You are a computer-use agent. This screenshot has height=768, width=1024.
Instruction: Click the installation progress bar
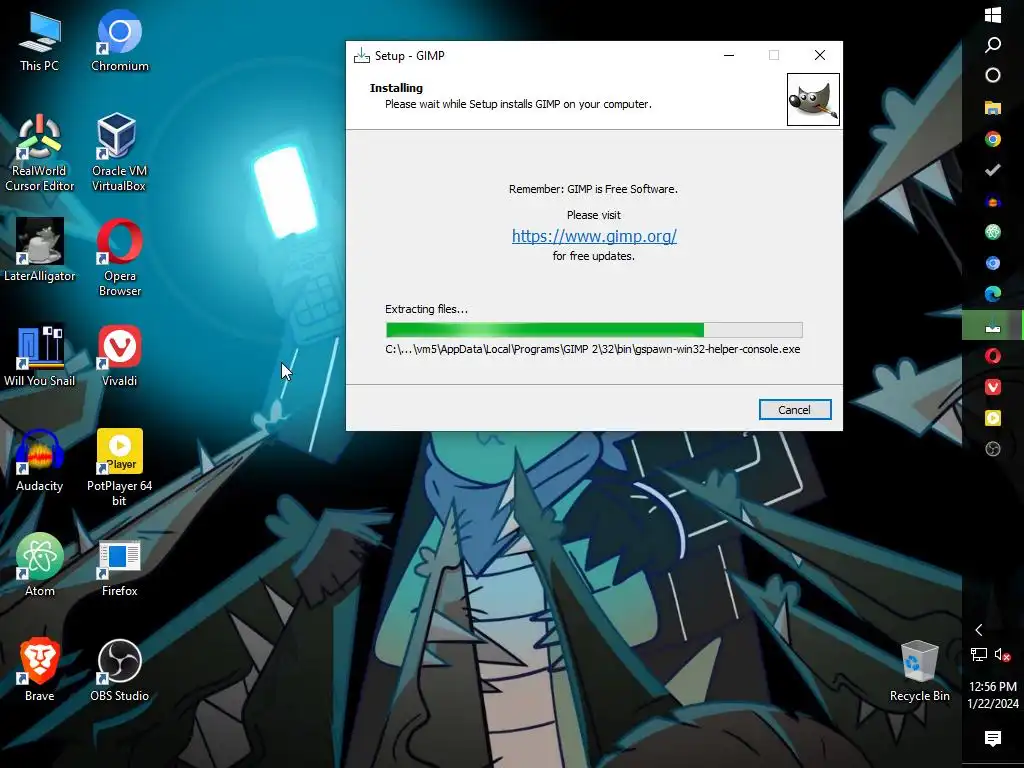click(594, 330)
